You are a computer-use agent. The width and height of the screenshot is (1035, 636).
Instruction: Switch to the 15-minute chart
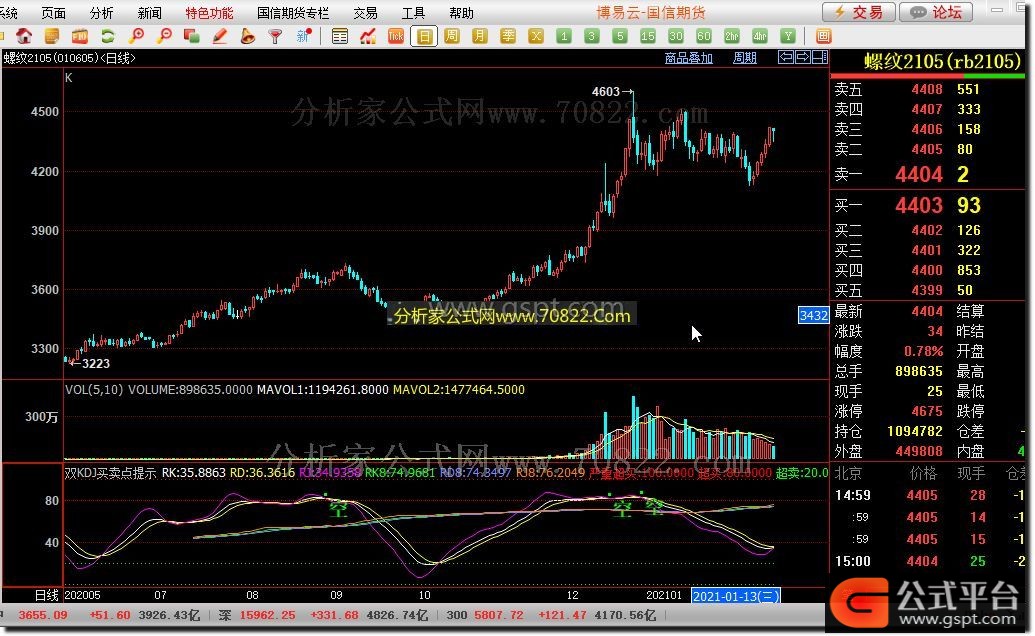tap(648, 36)
